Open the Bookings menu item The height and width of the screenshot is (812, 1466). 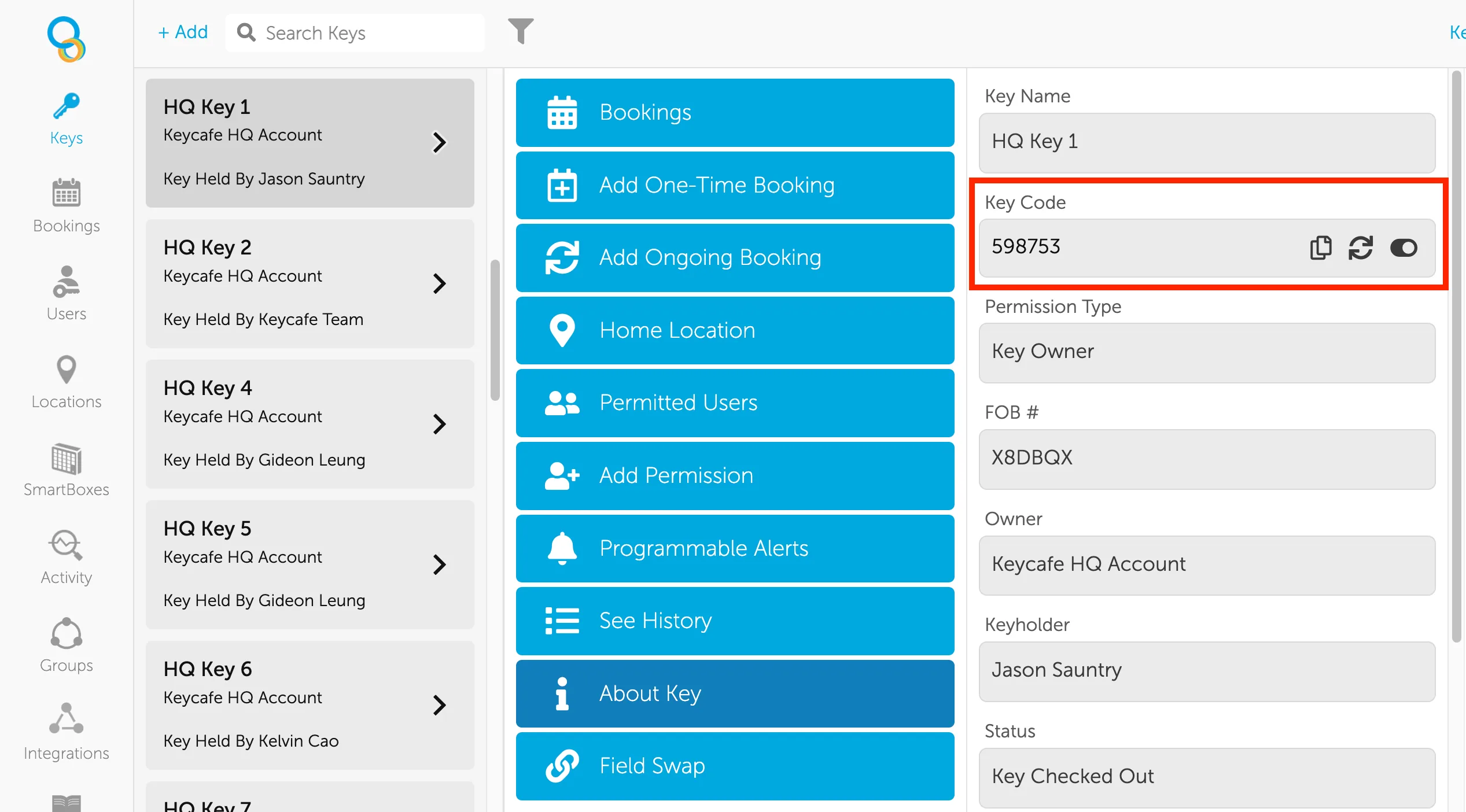(x=735, y=113)
